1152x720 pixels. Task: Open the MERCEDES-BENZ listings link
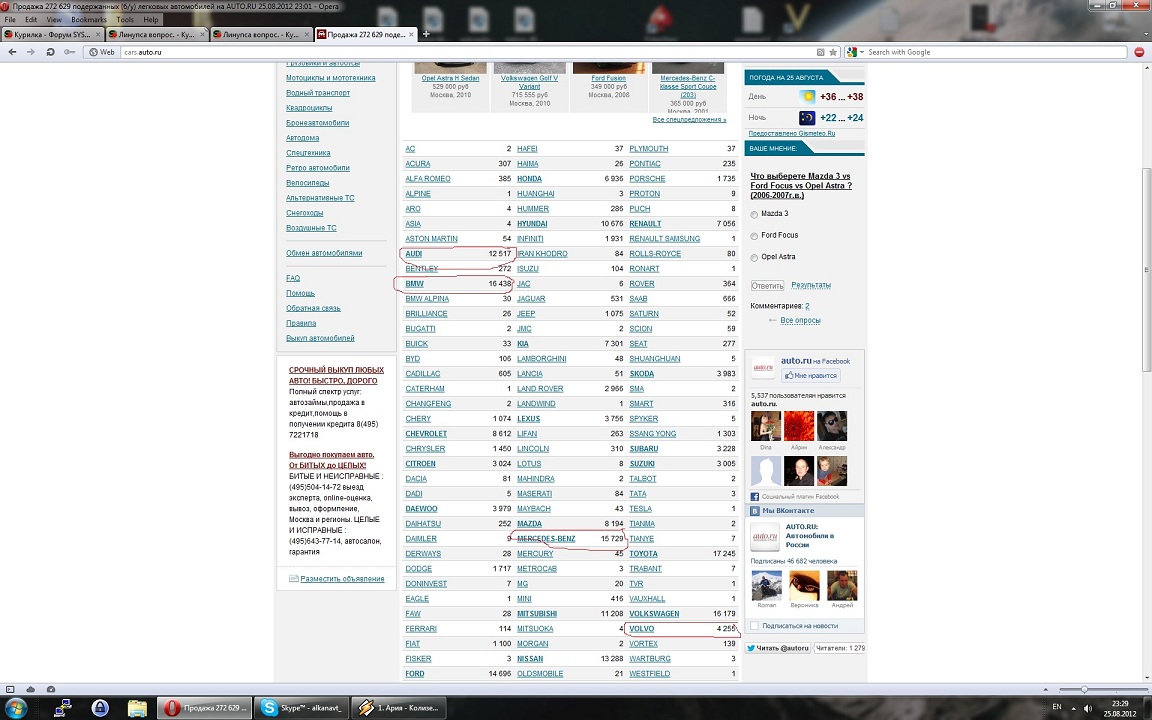[546, 539]
